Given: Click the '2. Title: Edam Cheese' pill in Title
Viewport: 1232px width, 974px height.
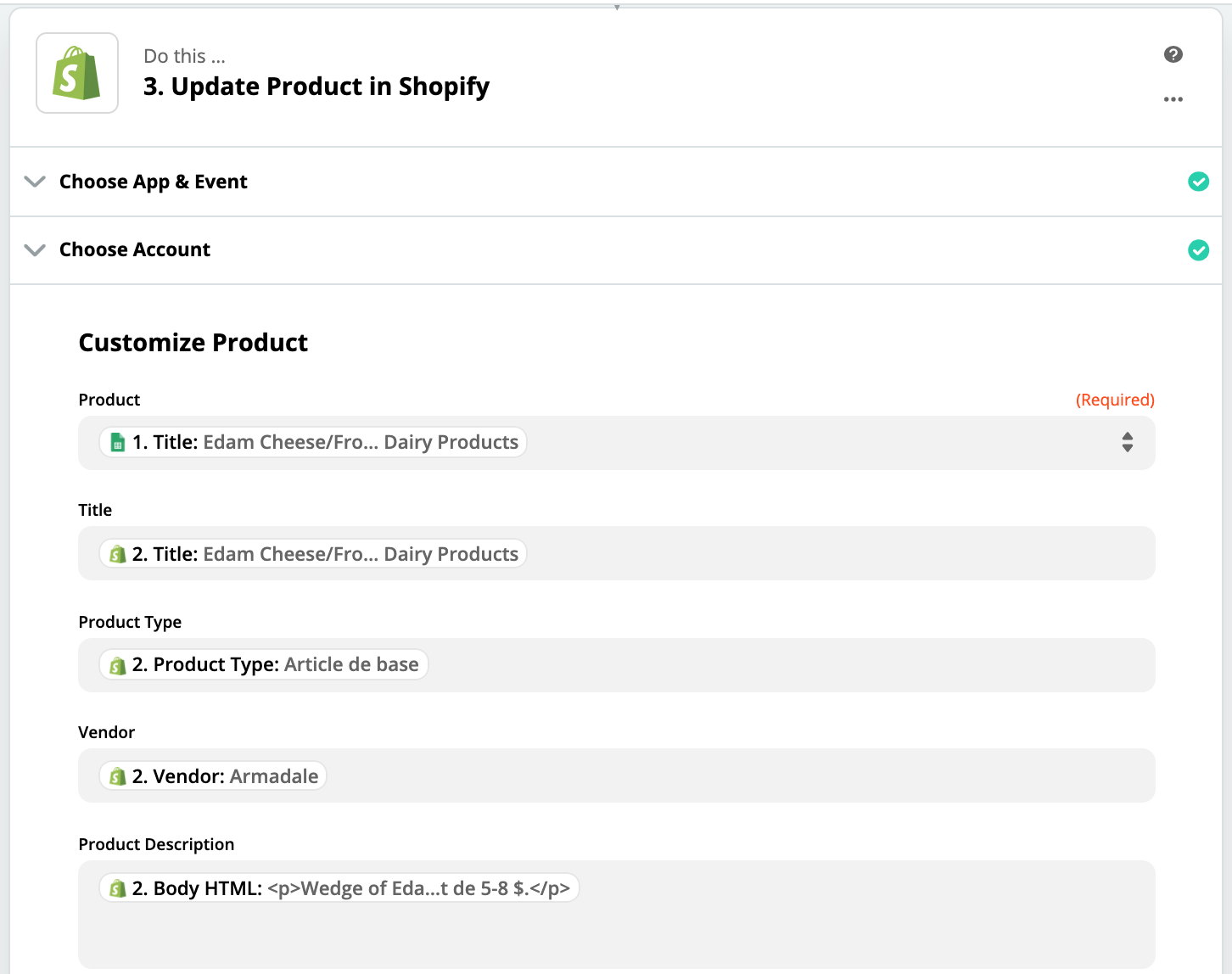Looking at the screenshot, I should pos(313,554).
